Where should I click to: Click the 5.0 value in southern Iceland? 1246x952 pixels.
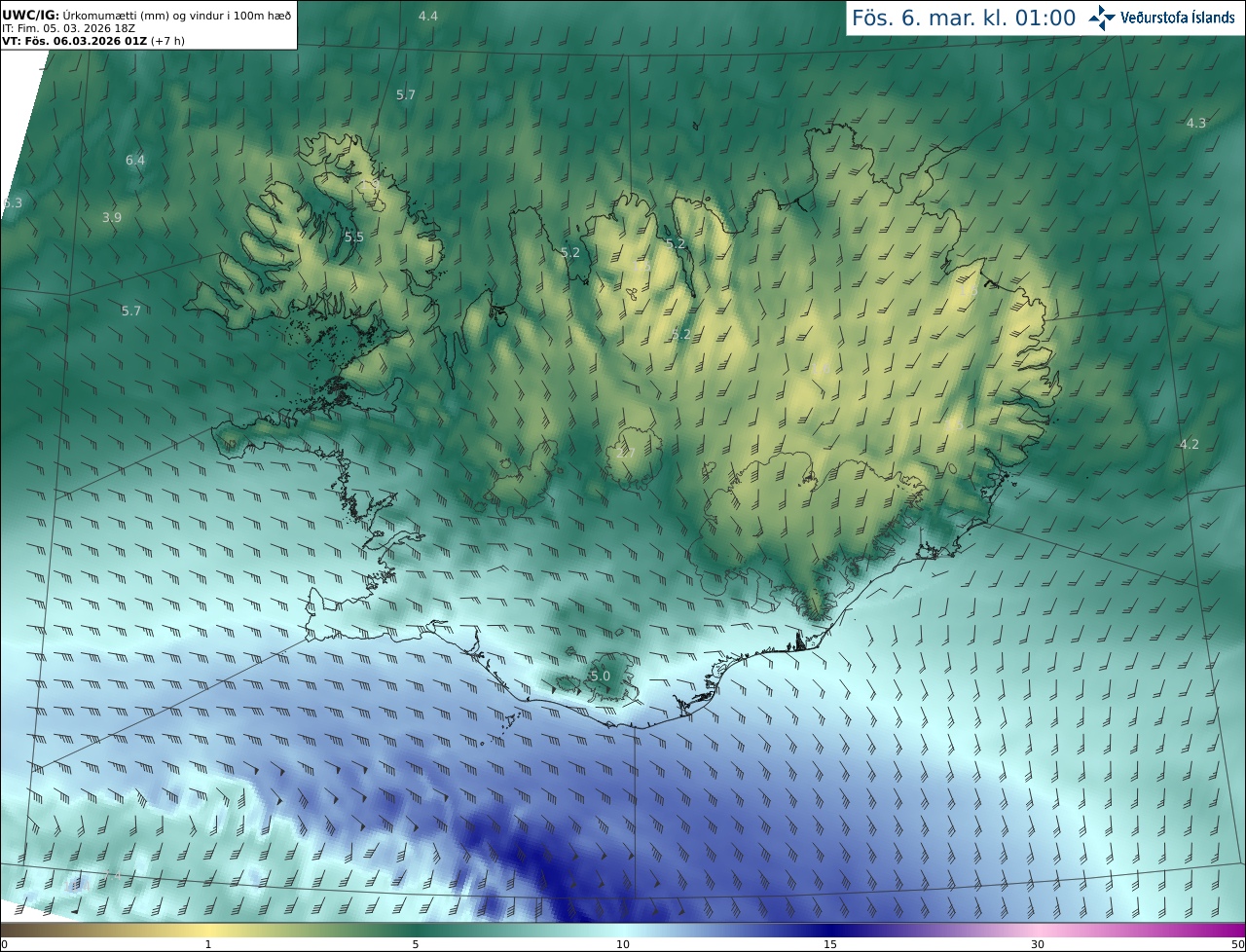coord(601,676)
